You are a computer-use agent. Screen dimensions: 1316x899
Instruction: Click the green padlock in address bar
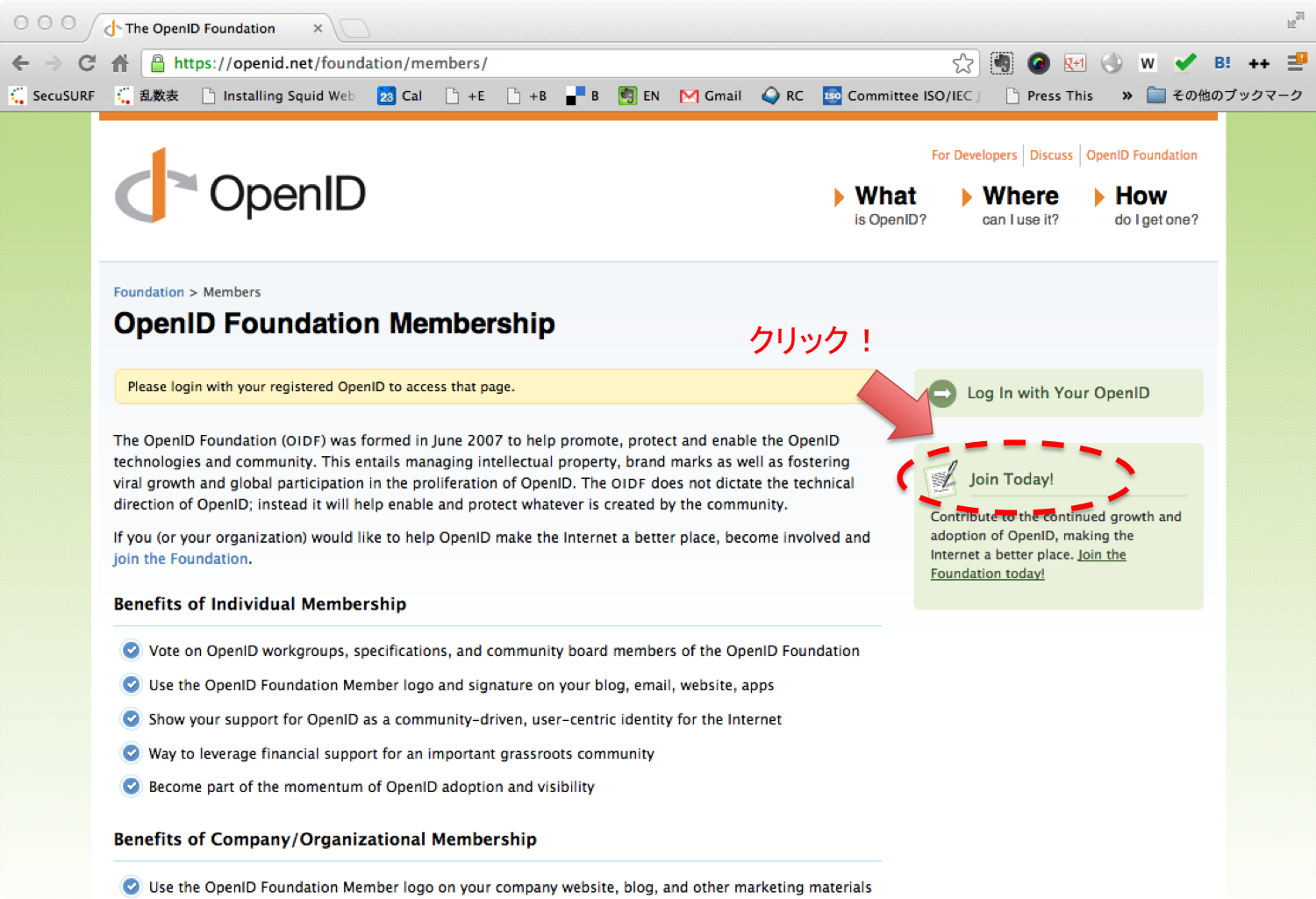[158, 63]
